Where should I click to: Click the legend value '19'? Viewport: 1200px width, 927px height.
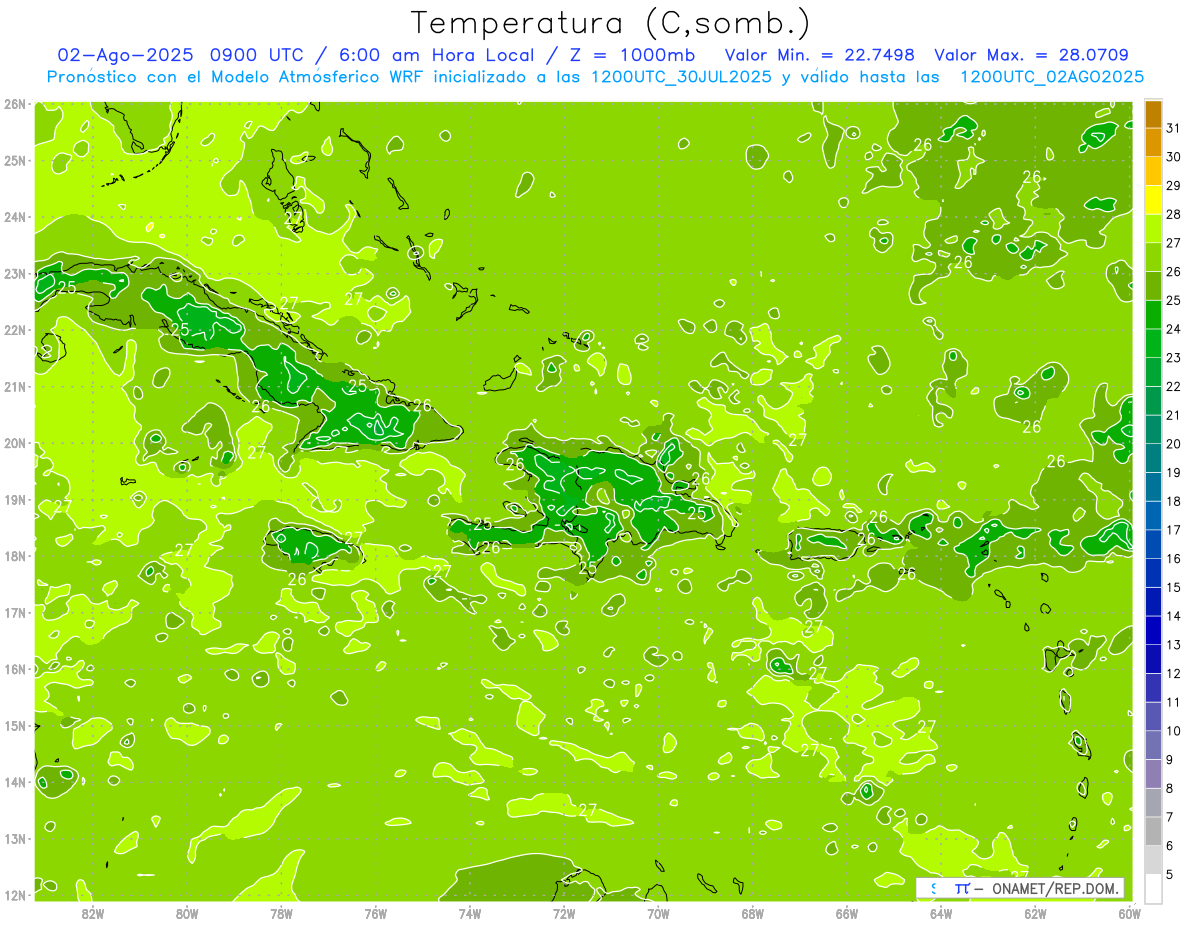[1174, 472]
